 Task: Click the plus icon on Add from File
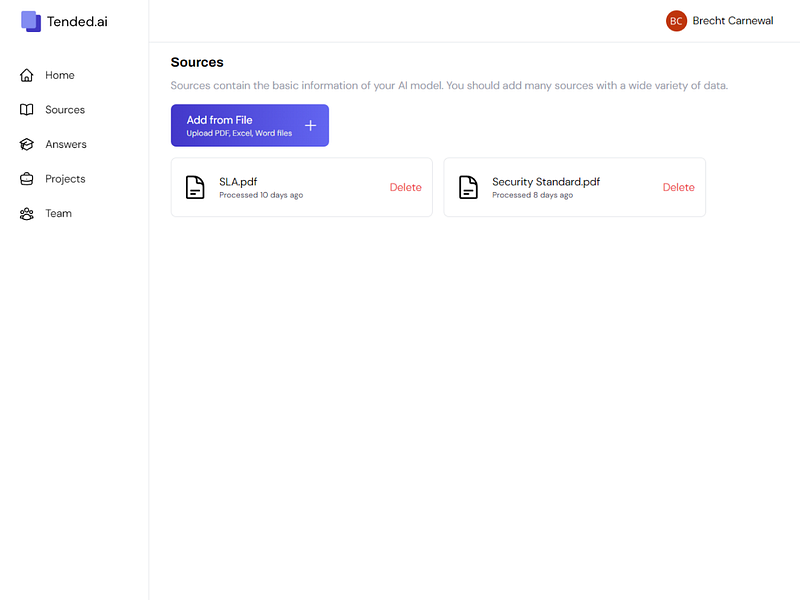(310, 125)
